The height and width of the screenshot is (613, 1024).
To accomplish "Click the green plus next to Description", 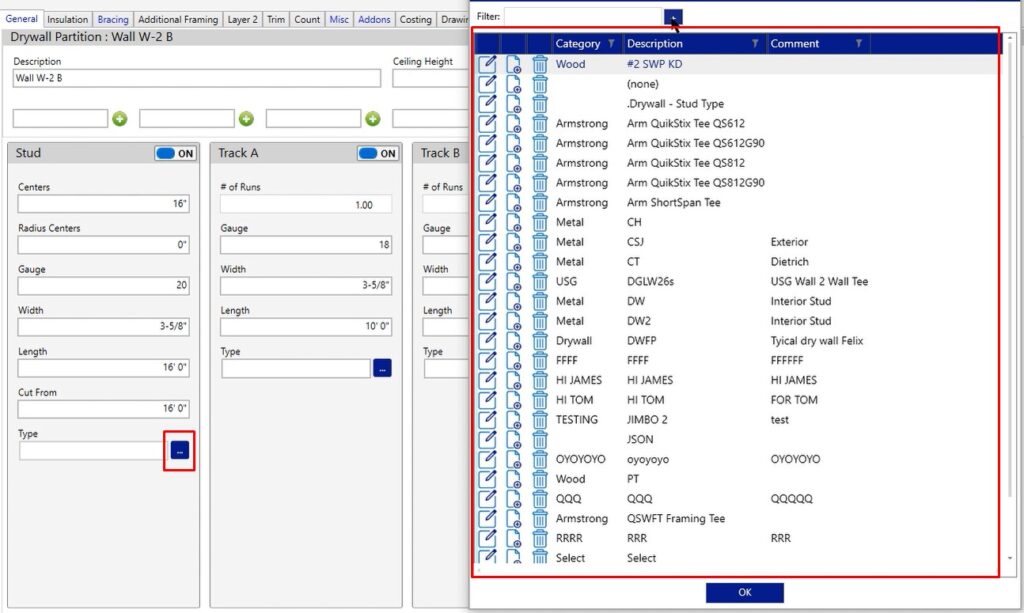I will tap(120, 118).
